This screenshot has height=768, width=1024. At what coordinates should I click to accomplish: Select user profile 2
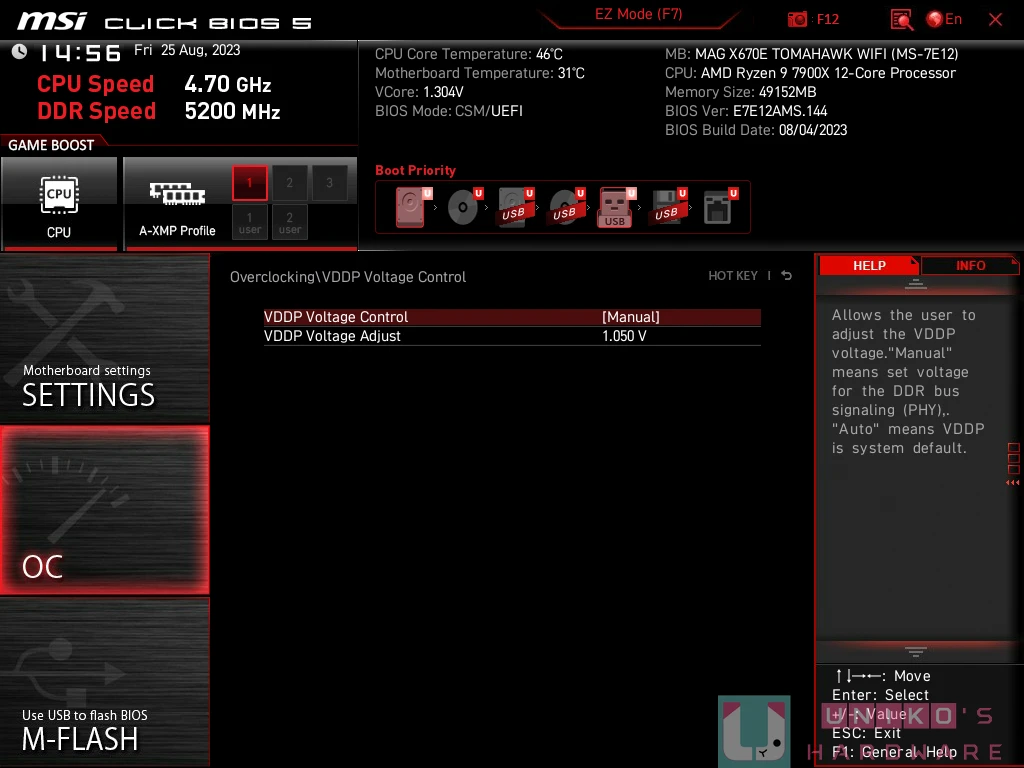tap(289, 223)
